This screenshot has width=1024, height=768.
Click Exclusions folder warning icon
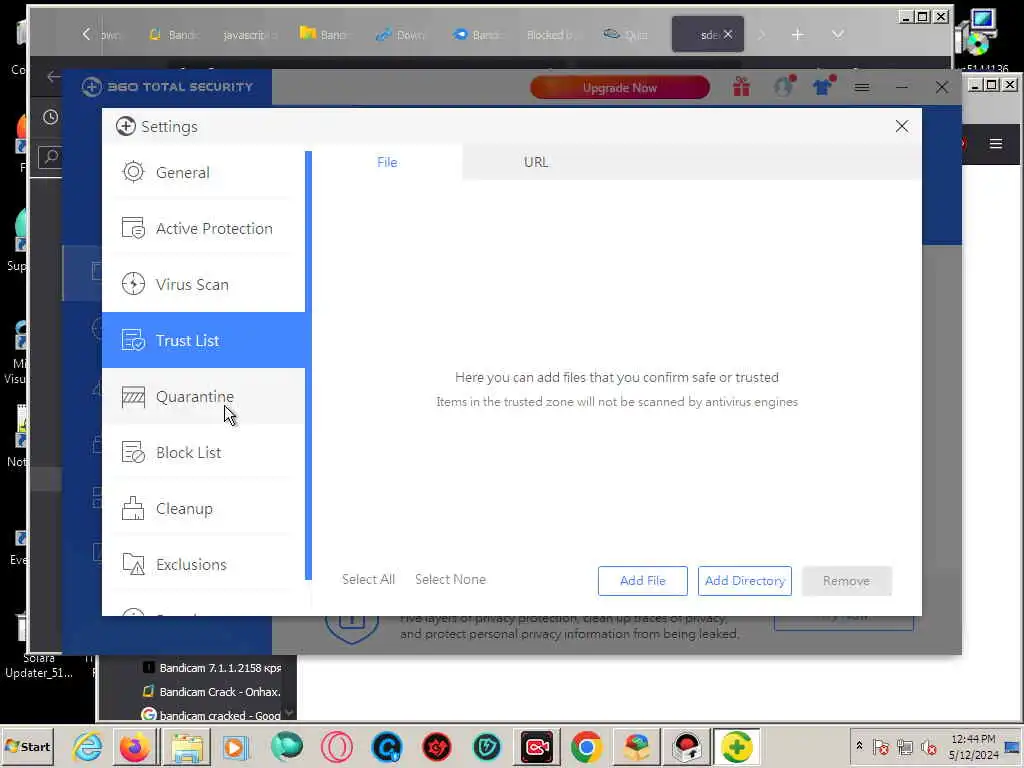133,564
